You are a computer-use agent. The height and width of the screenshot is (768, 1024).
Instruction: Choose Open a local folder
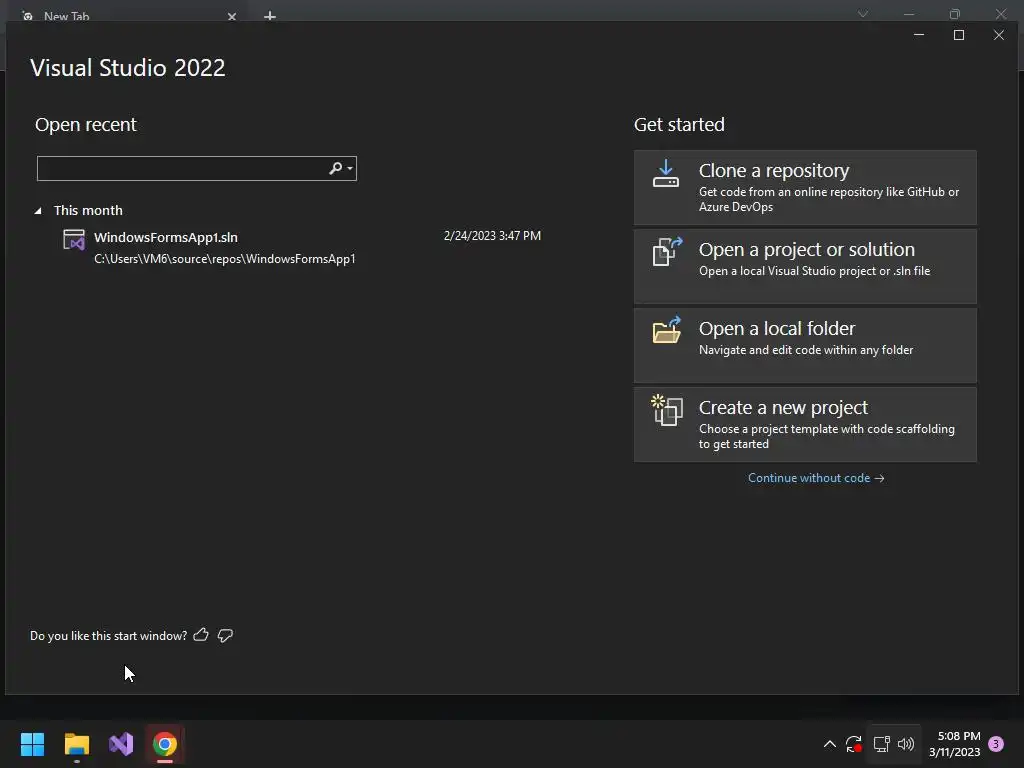(805, 345)
